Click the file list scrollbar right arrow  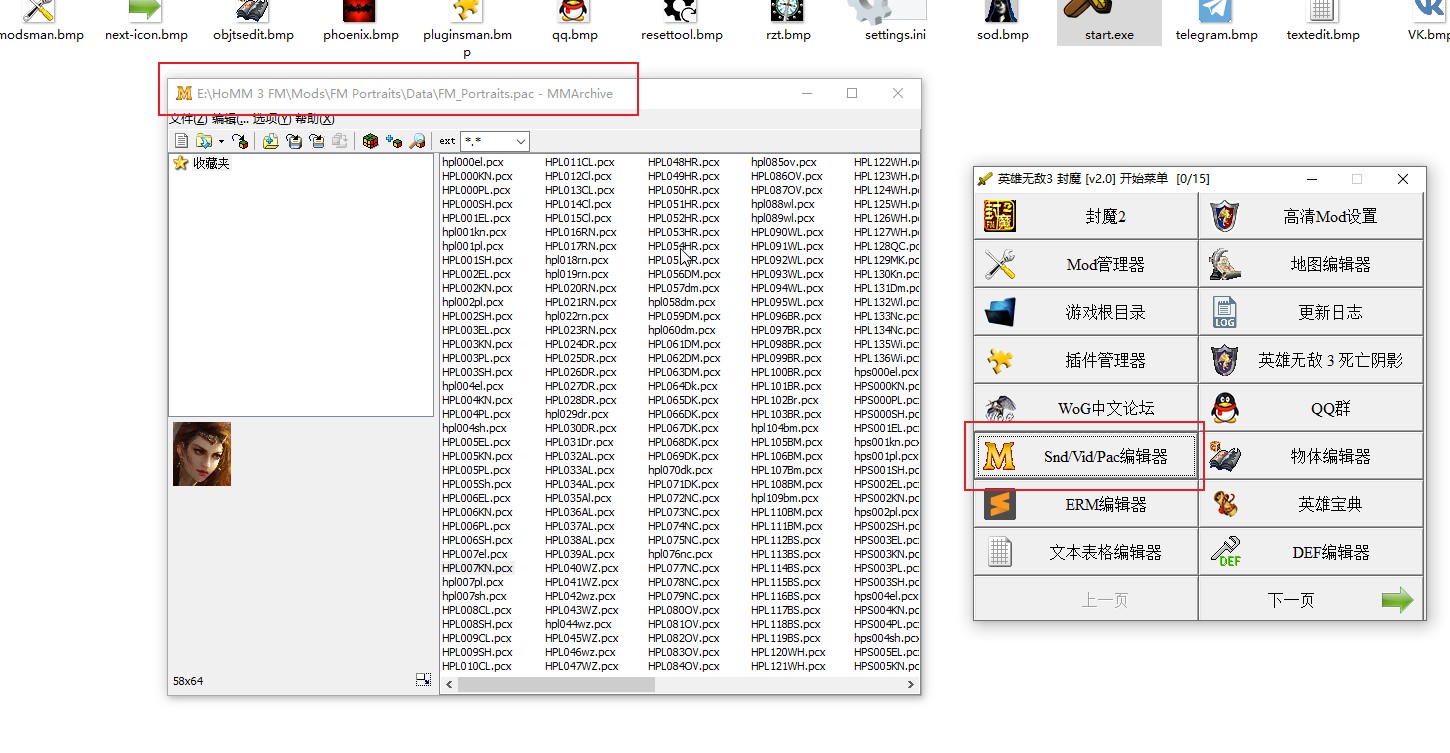pyautogui.click(x=911, y=685)
